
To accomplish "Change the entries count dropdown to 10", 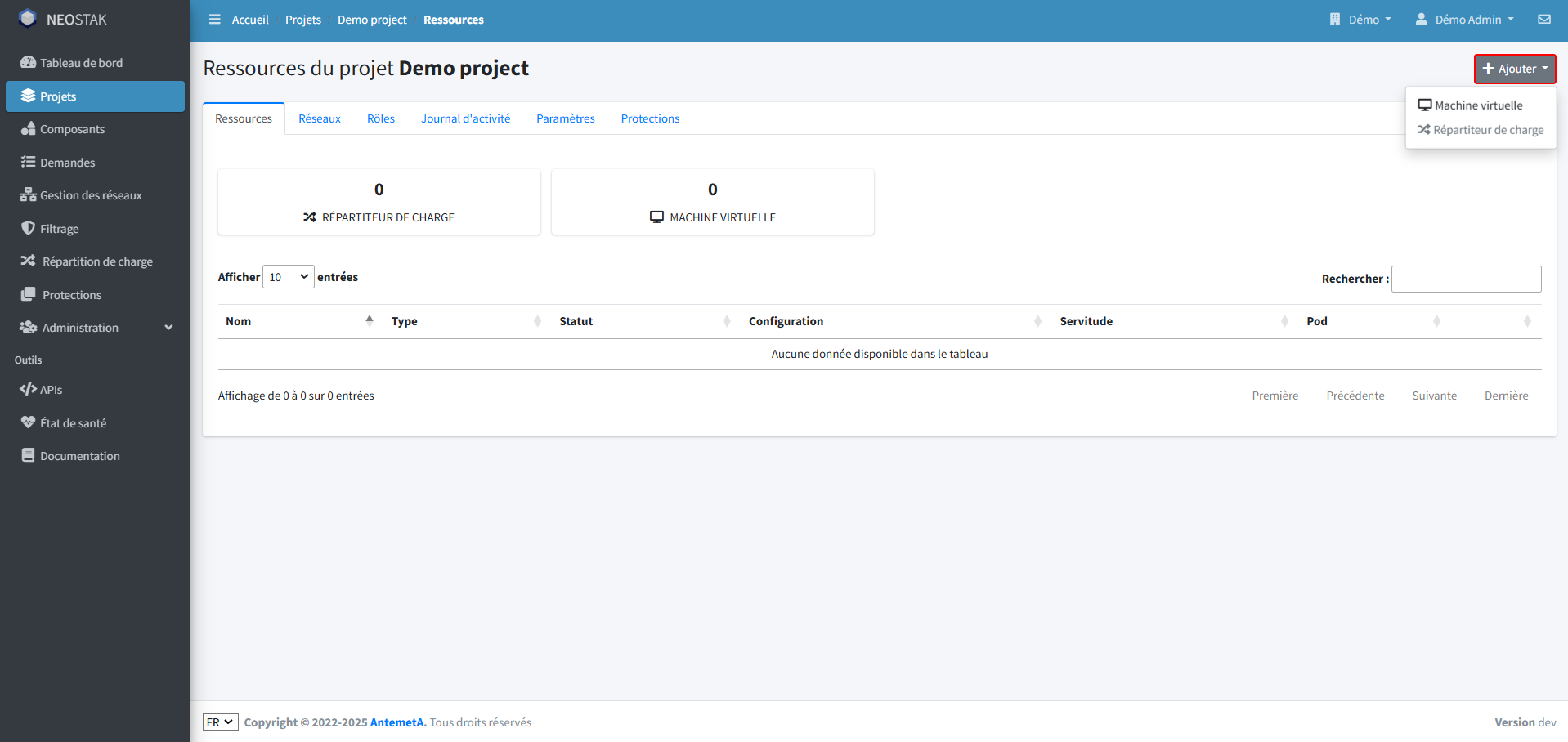I will pyautogui.click(x=288, y=276).
